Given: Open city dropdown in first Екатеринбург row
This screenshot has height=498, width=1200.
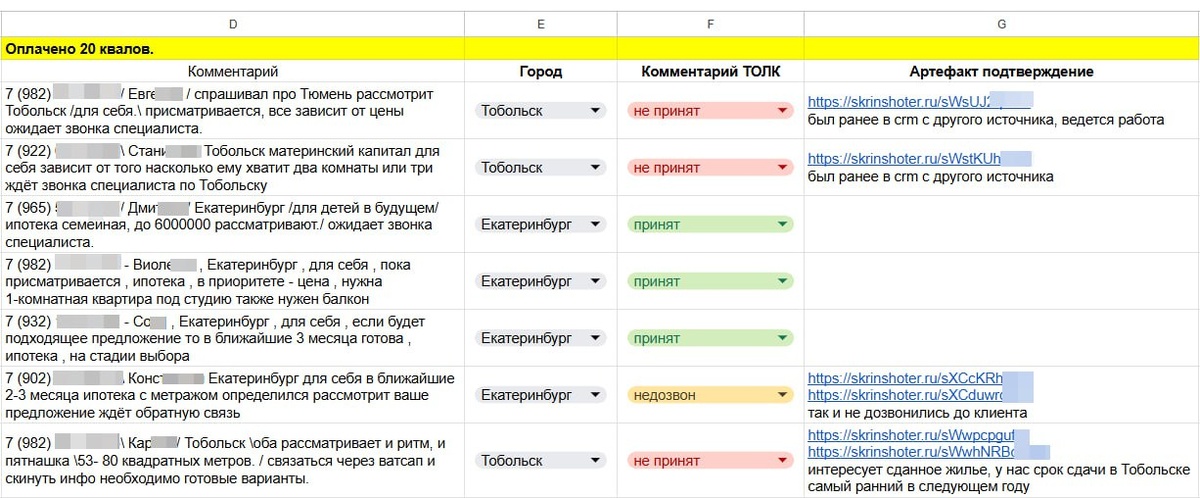Looking at the screenshot, I should click(x=596, y=225).
